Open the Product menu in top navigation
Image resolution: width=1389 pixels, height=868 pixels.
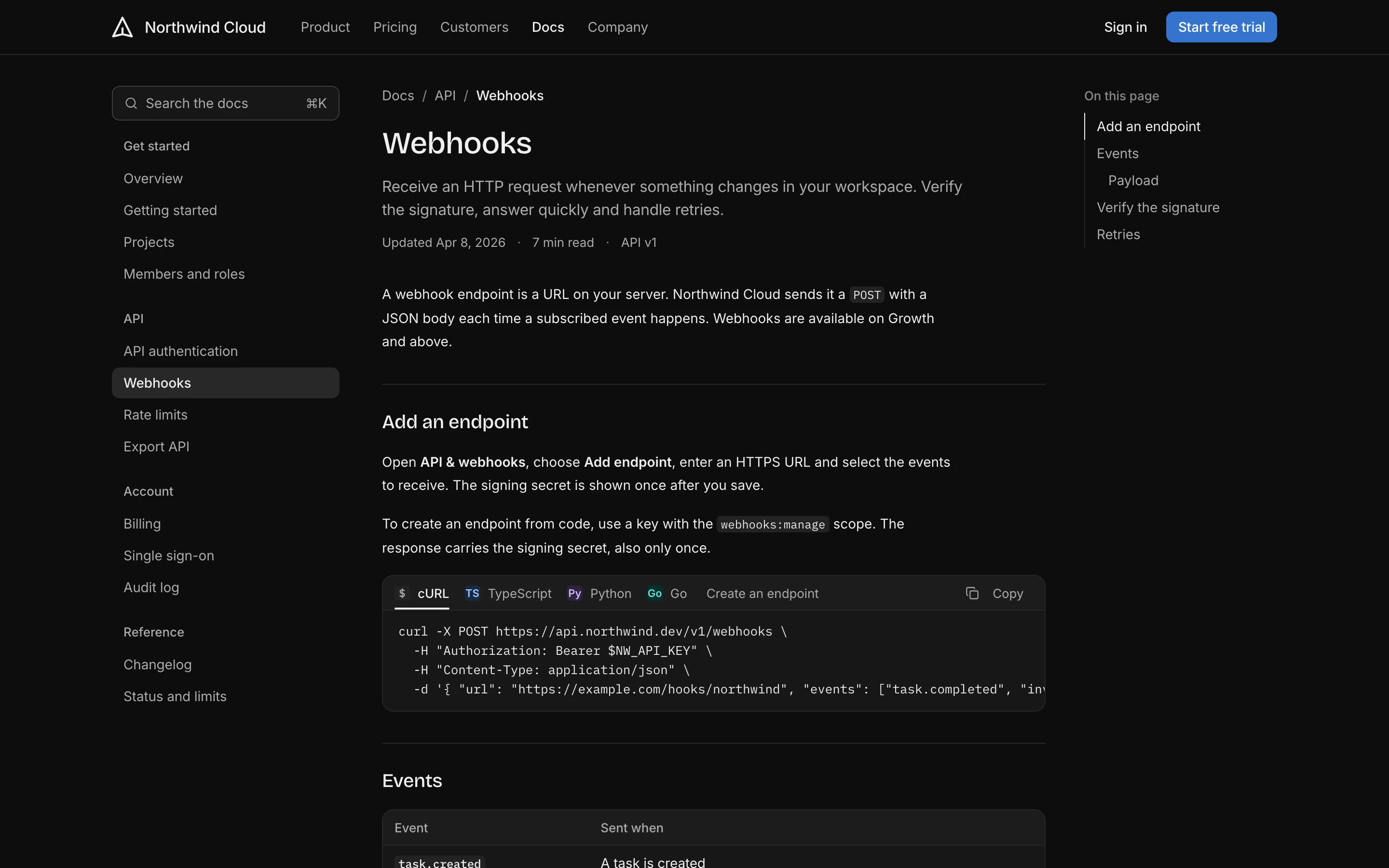click(325, 27)
